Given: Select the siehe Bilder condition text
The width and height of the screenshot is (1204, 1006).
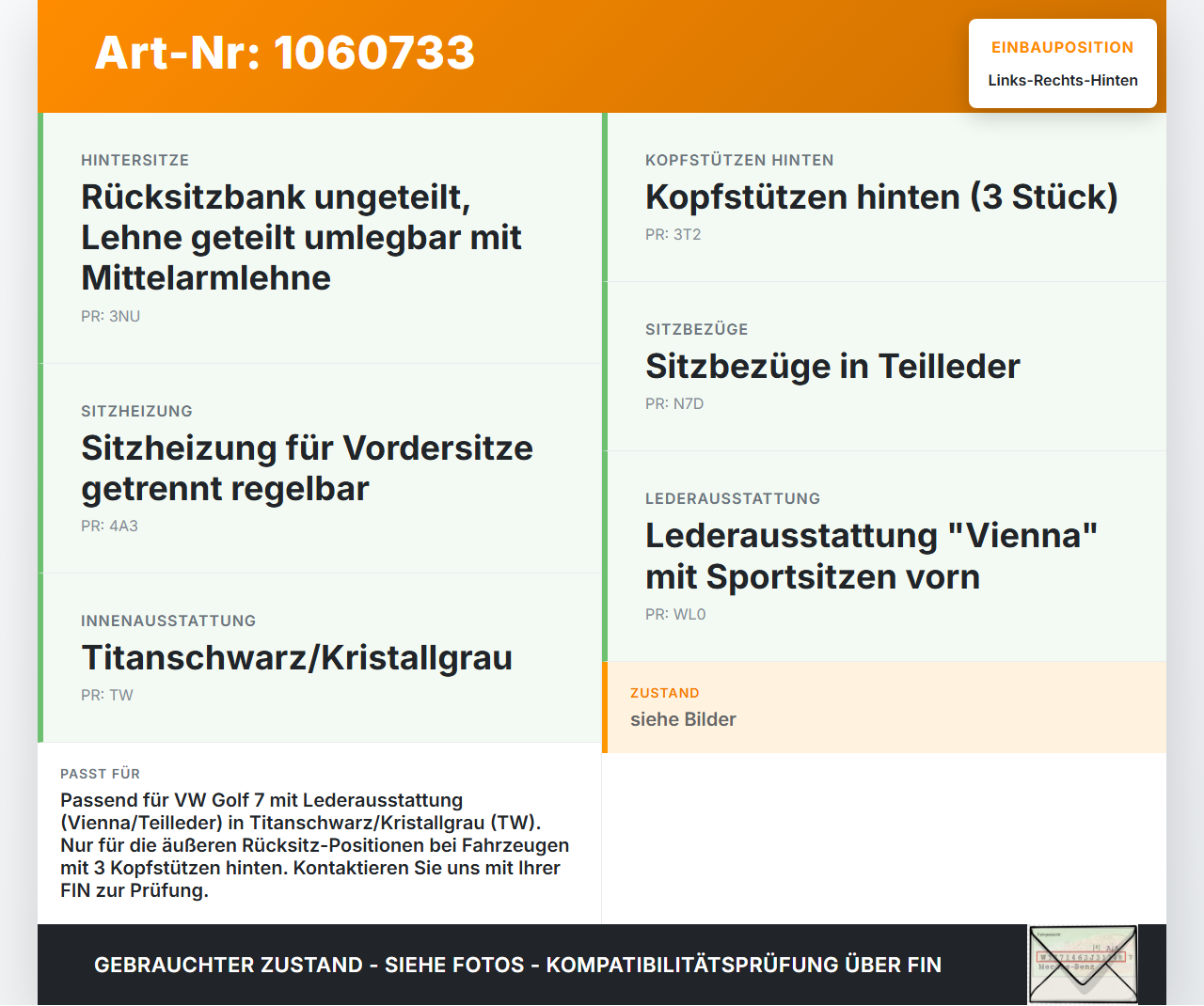Looking at the screenshot, I should pyautogui.click(x=683, y=719).
